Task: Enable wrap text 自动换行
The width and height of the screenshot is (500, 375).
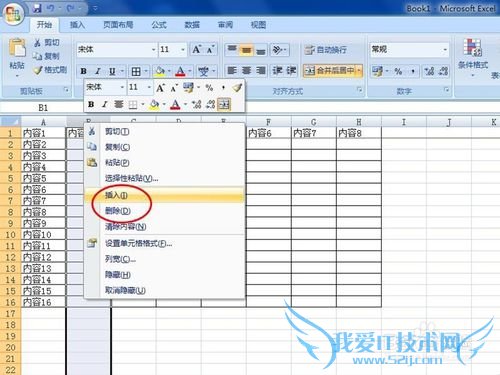Action: [x=325, y=50]
